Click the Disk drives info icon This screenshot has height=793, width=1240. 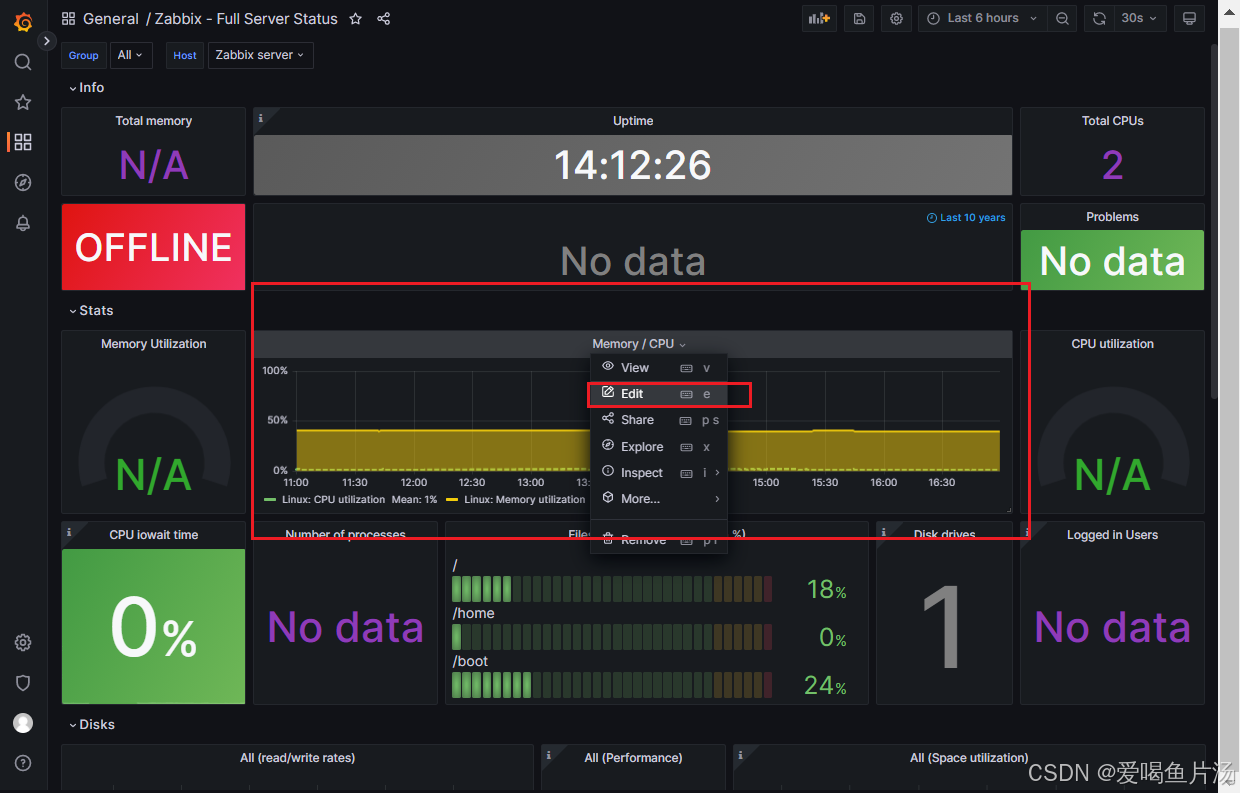click(x=885, y=532)
